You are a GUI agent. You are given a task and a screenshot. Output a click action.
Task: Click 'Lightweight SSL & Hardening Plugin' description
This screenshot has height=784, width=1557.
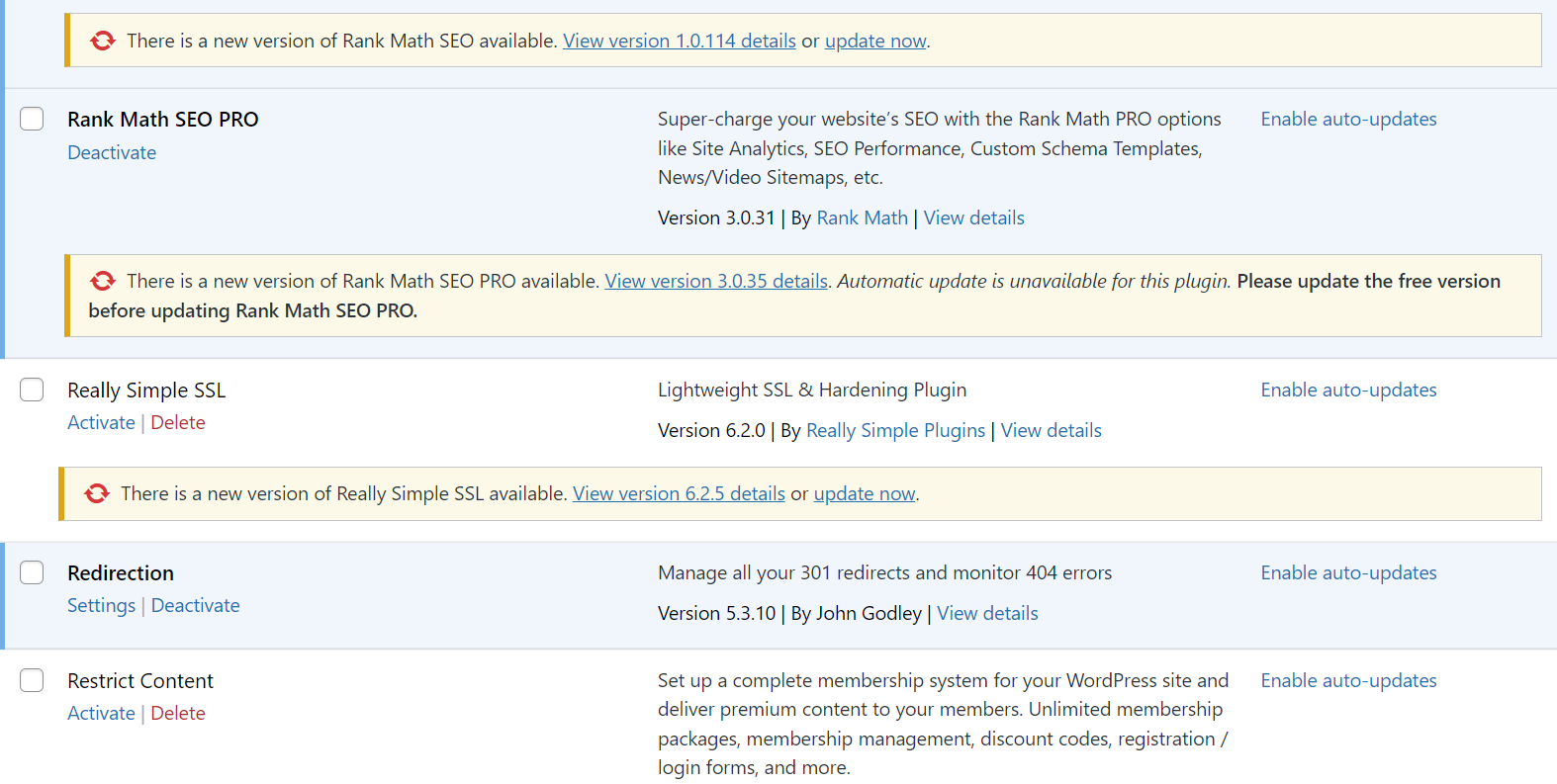click(x=812, y=390)
